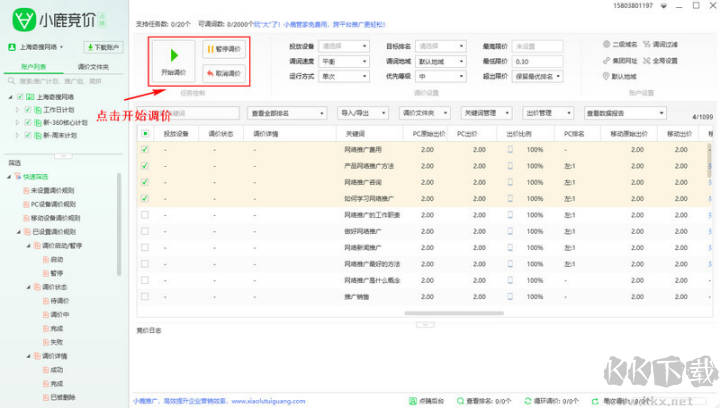Switch to the 调价文件夹 tab
The image size is (720, 408).
(94, 66)
